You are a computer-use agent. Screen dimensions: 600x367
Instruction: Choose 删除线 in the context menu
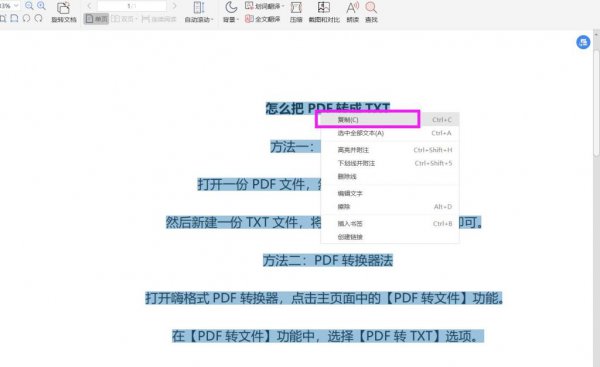(x=390, y=177)
